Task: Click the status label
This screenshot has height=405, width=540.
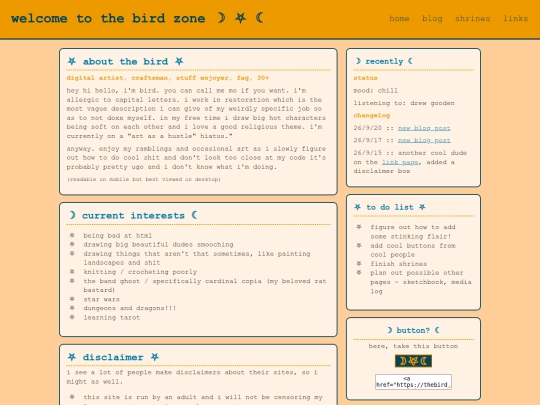Action: [365, 78]
